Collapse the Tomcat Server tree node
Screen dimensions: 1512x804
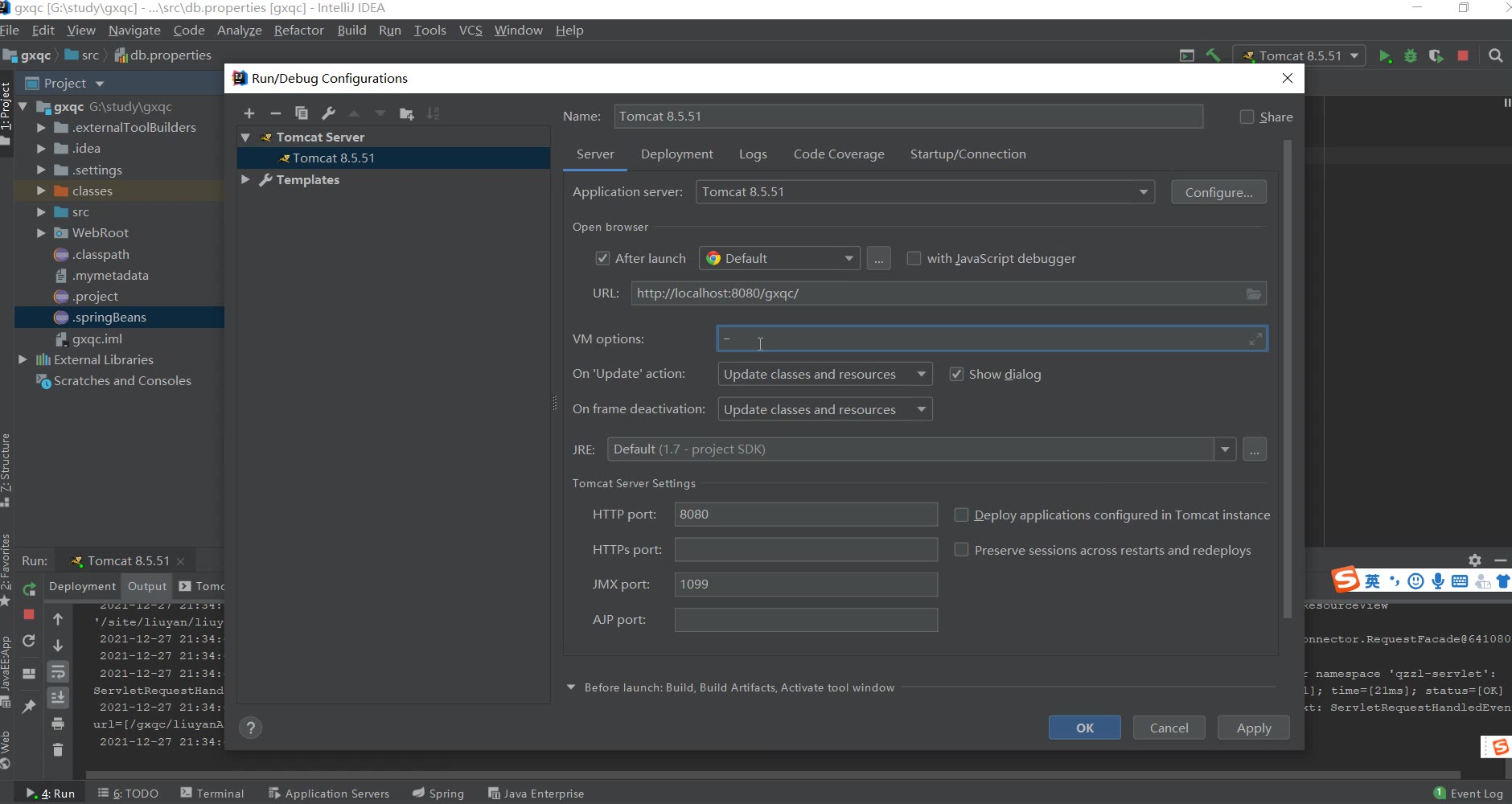point(245,137)
